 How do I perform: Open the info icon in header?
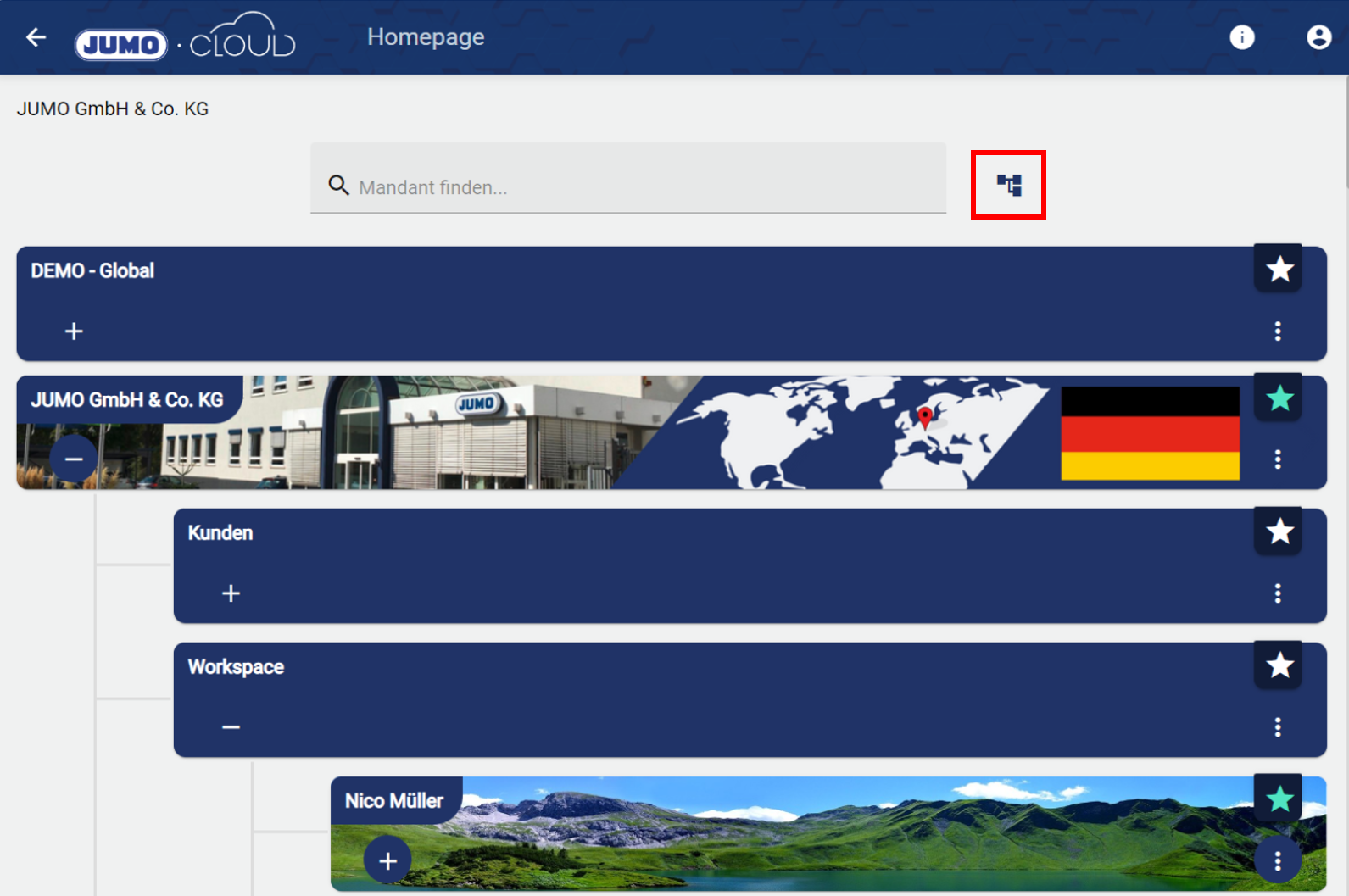coord(1241,37)
